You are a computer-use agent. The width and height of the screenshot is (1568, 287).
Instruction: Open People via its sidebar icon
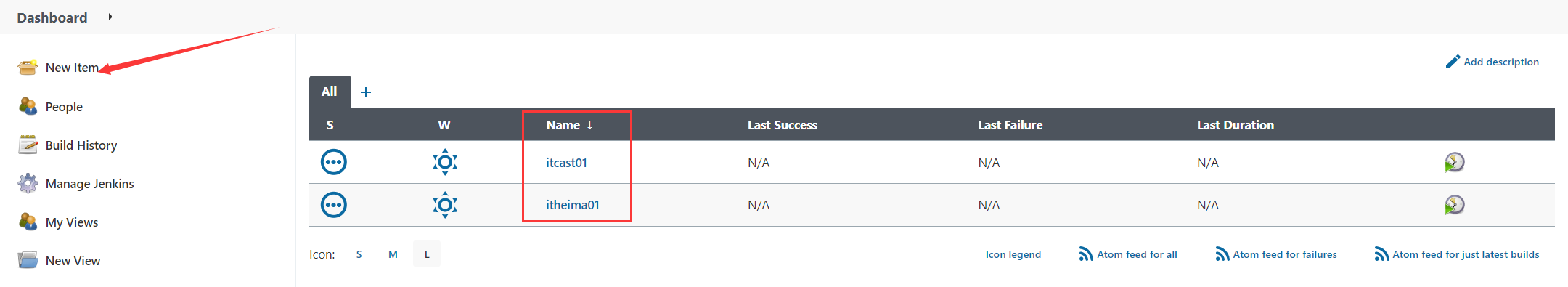pos(28,106)
